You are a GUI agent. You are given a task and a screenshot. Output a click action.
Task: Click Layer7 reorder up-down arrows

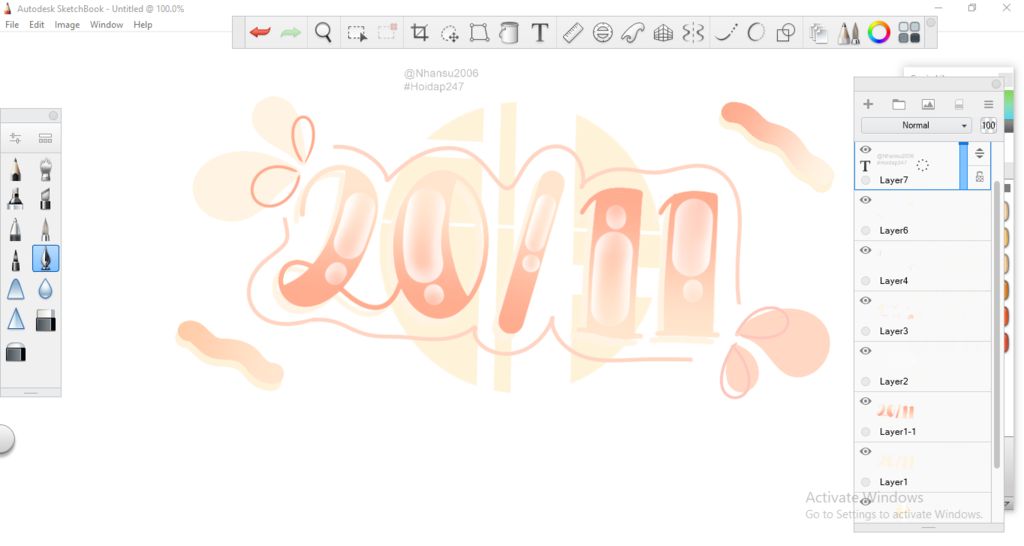click(x=980, y=153)
